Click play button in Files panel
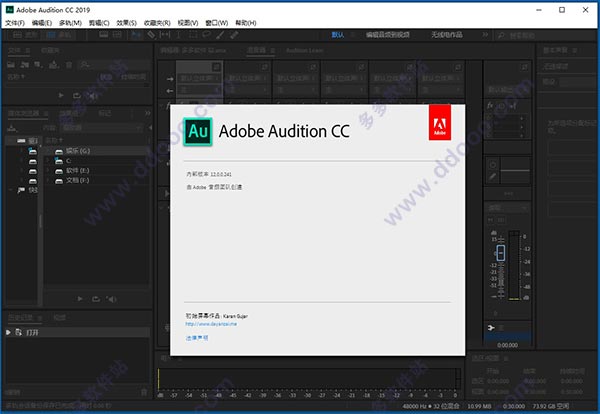 [x=61, y=95]
